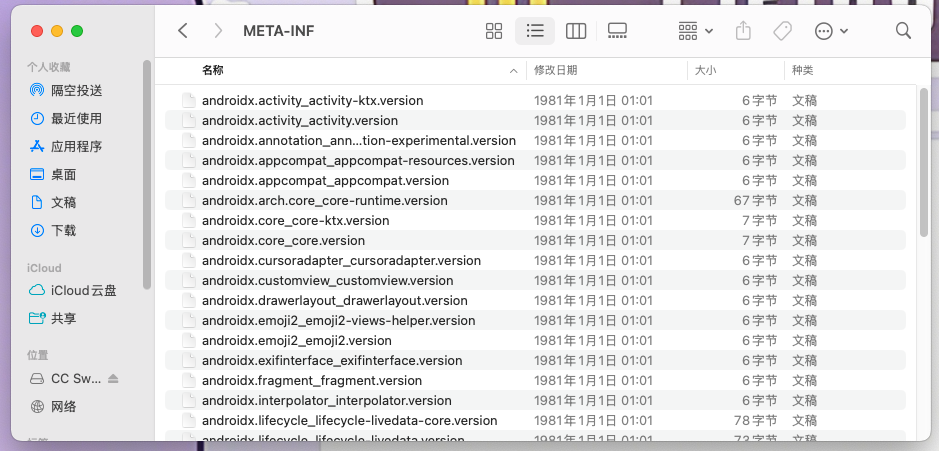The height and width of the screenshot is (451, 939).
Task: Select the CC Sw… volume in sidebar
Action: (76, 379)
